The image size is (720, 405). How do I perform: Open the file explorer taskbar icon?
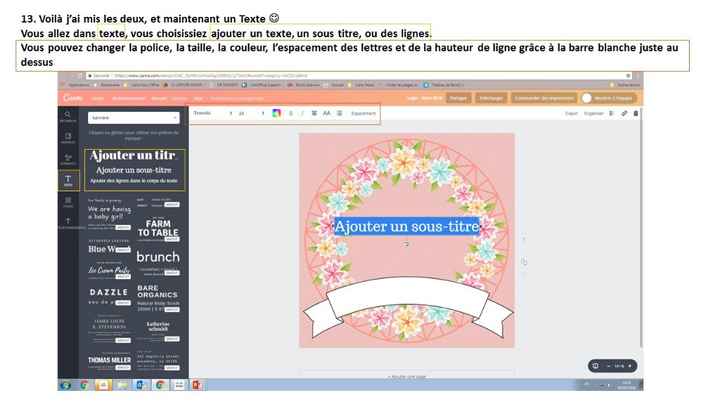tap(122, 385)
